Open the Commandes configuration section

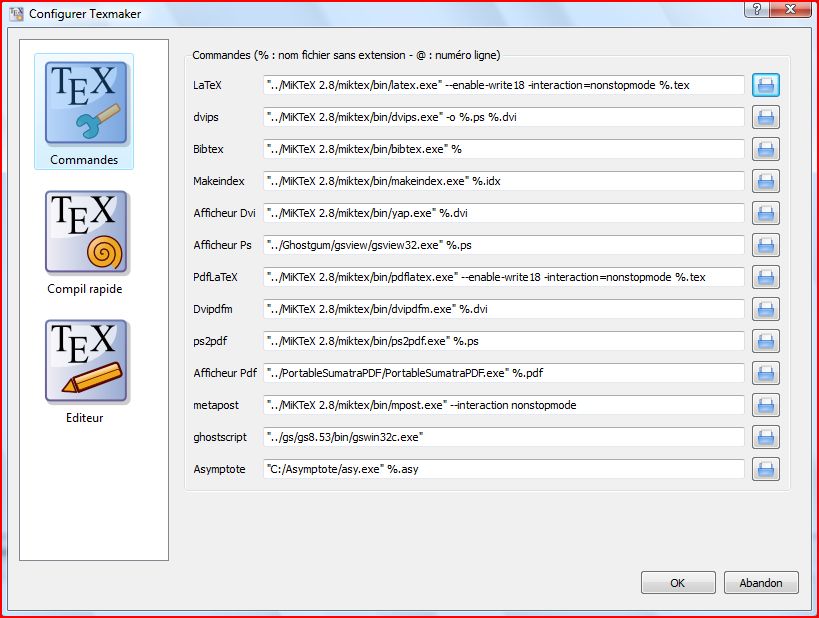[84, 111]
